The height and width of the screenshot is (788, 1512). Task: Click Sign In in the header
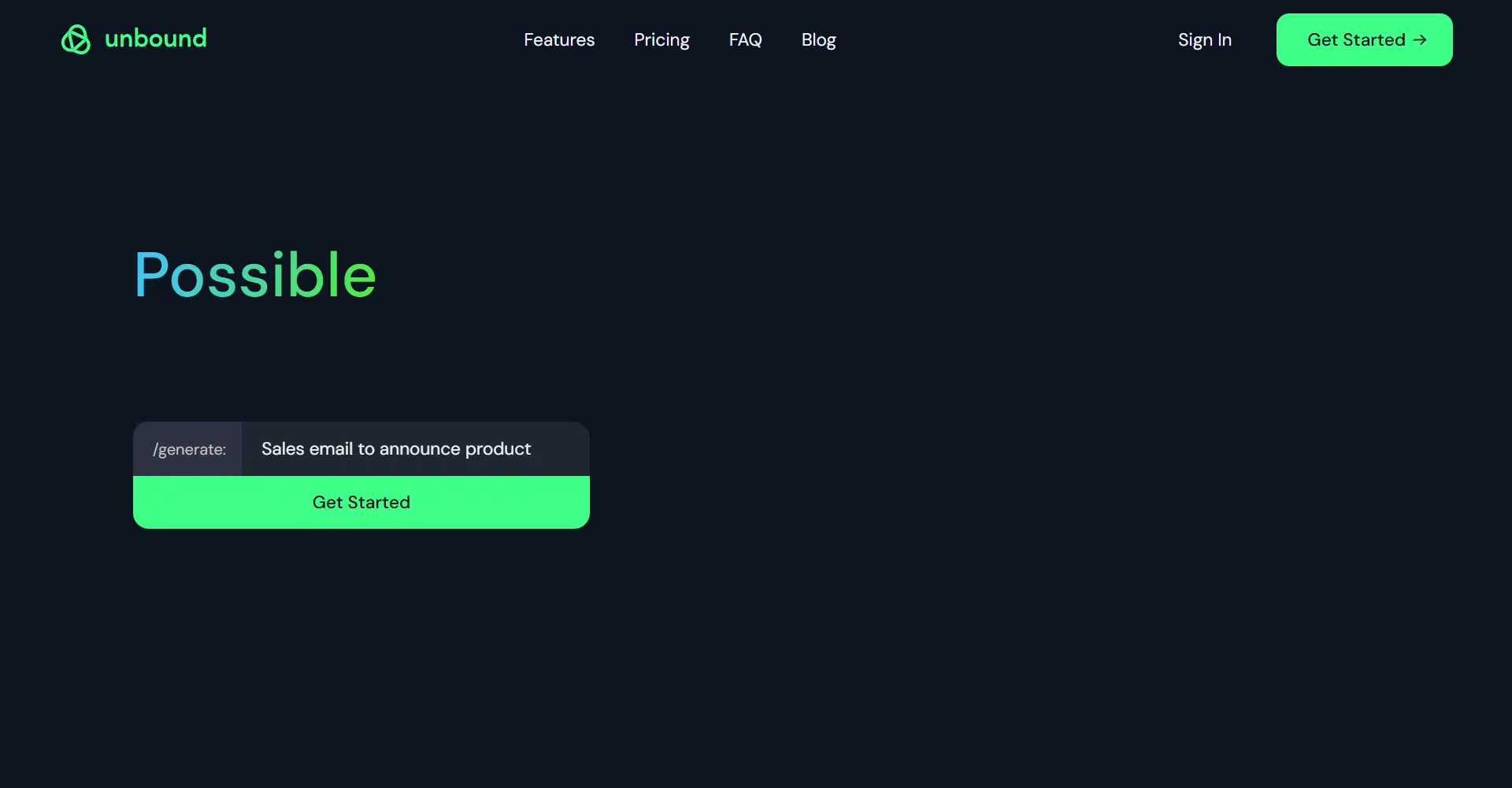(x=1204, y=40)
